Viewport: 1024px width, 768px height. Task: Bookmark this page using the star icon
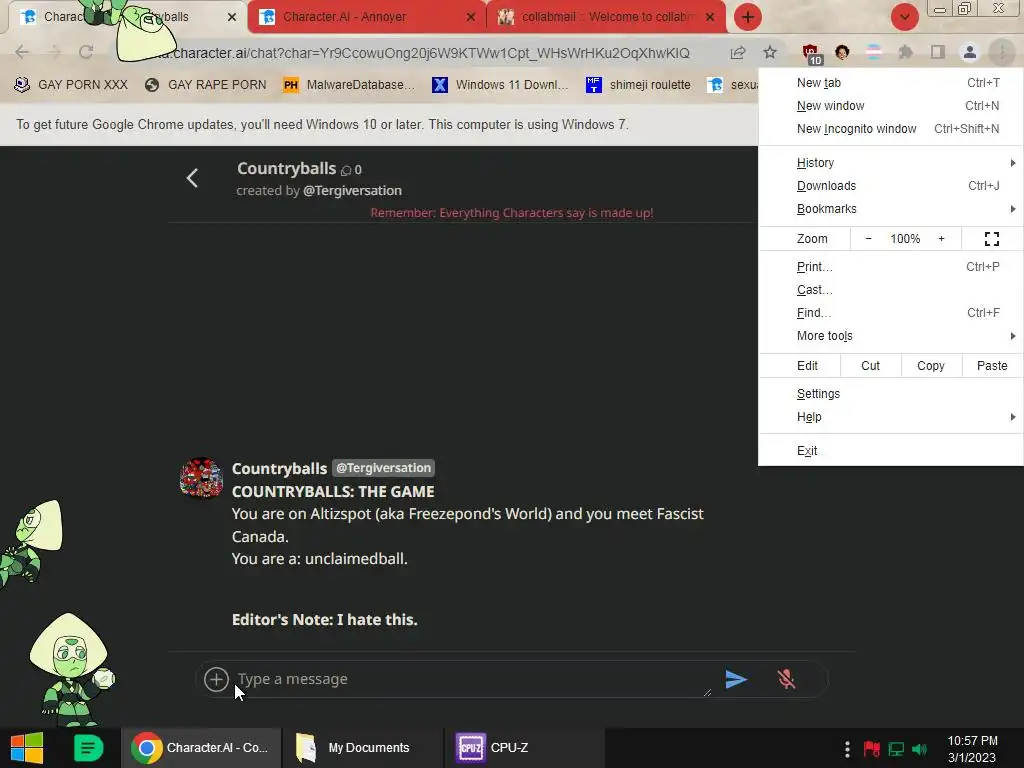pos(770,52)
